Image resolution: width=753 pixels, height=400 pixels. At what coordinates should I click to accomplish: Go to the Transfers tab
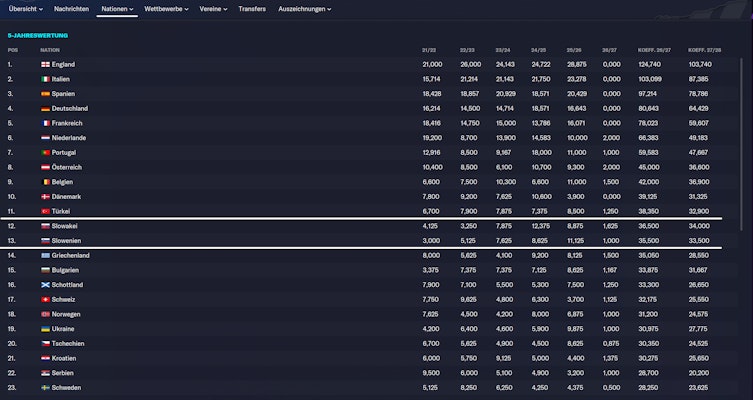pos(252,8)
